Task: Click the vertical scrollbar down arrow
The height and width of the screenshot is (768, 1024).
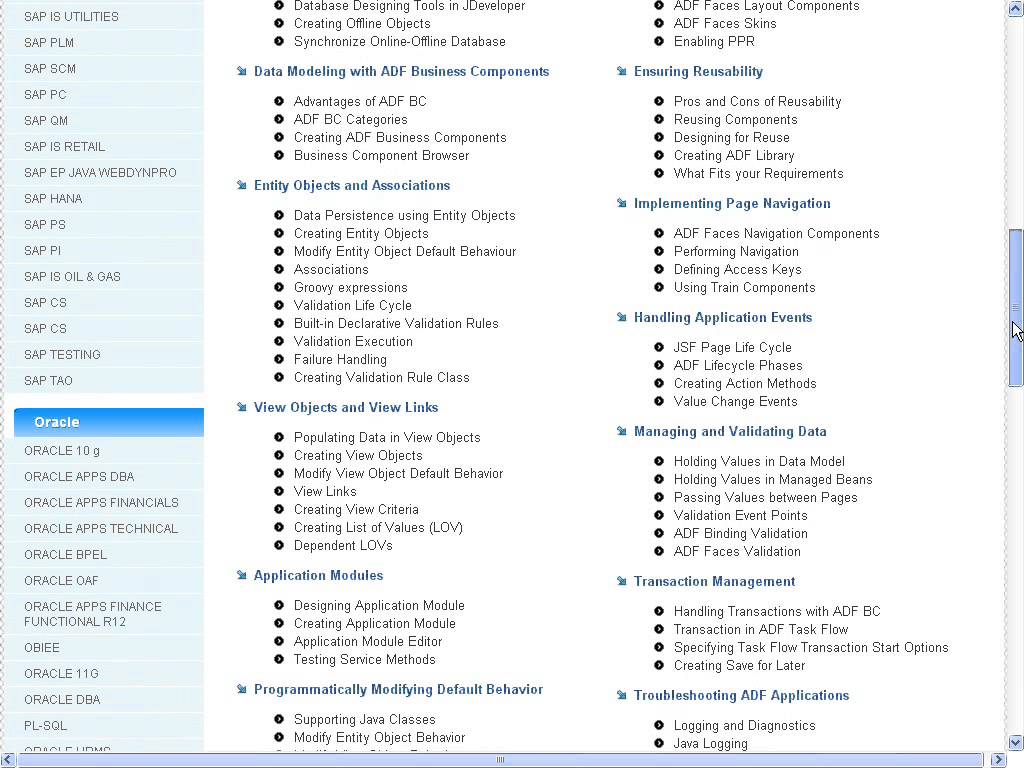Action: pyautogui.click(x=1016, y=743)
